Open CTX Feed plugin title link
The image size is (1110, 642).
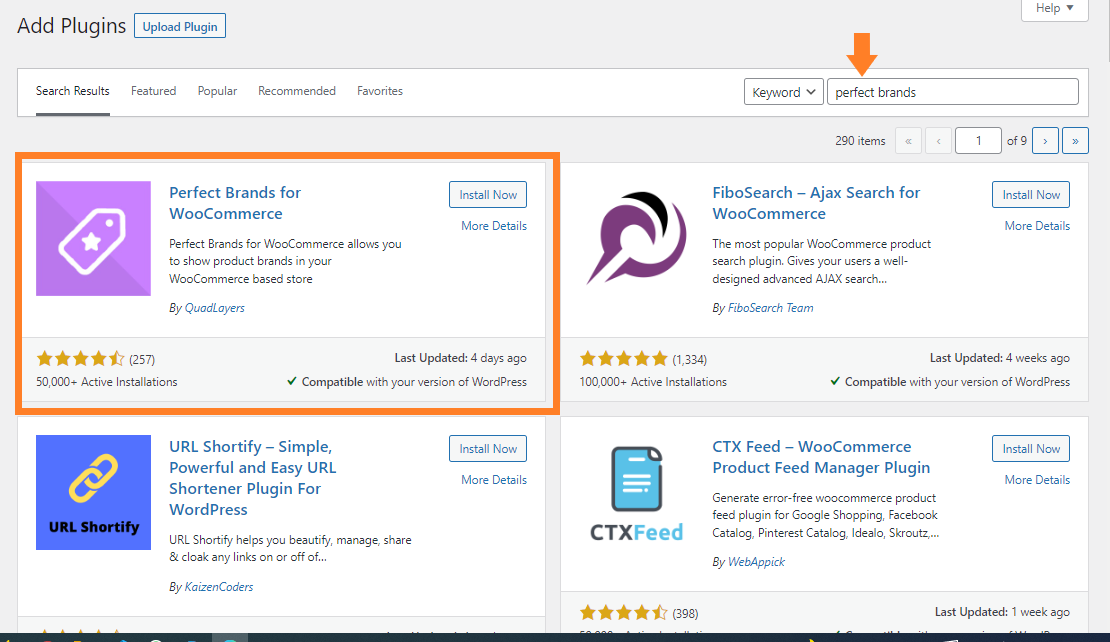click(x=821, y=457)
